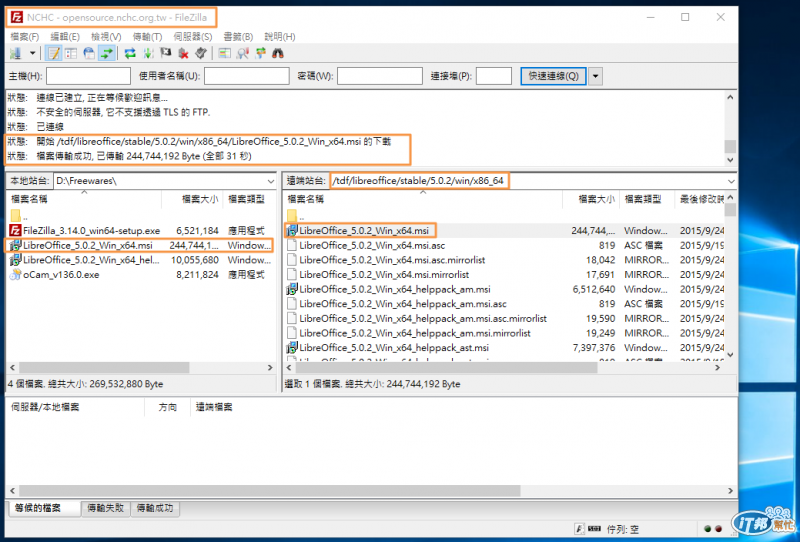Focus the 使用者名稱(U) username field

click(247, 76)
